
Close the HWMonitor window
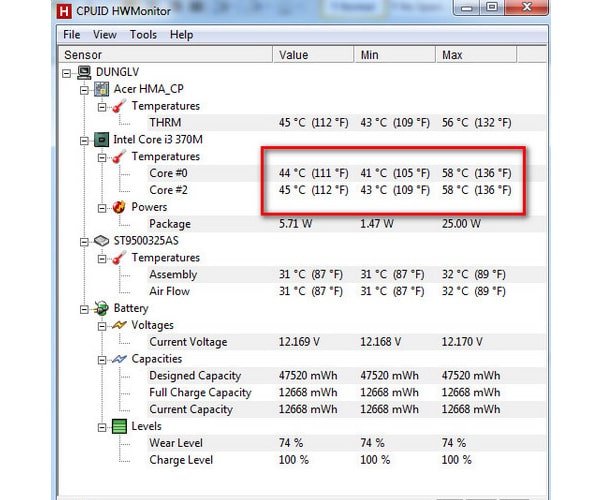pyautogui.click(x=527, y=7)
